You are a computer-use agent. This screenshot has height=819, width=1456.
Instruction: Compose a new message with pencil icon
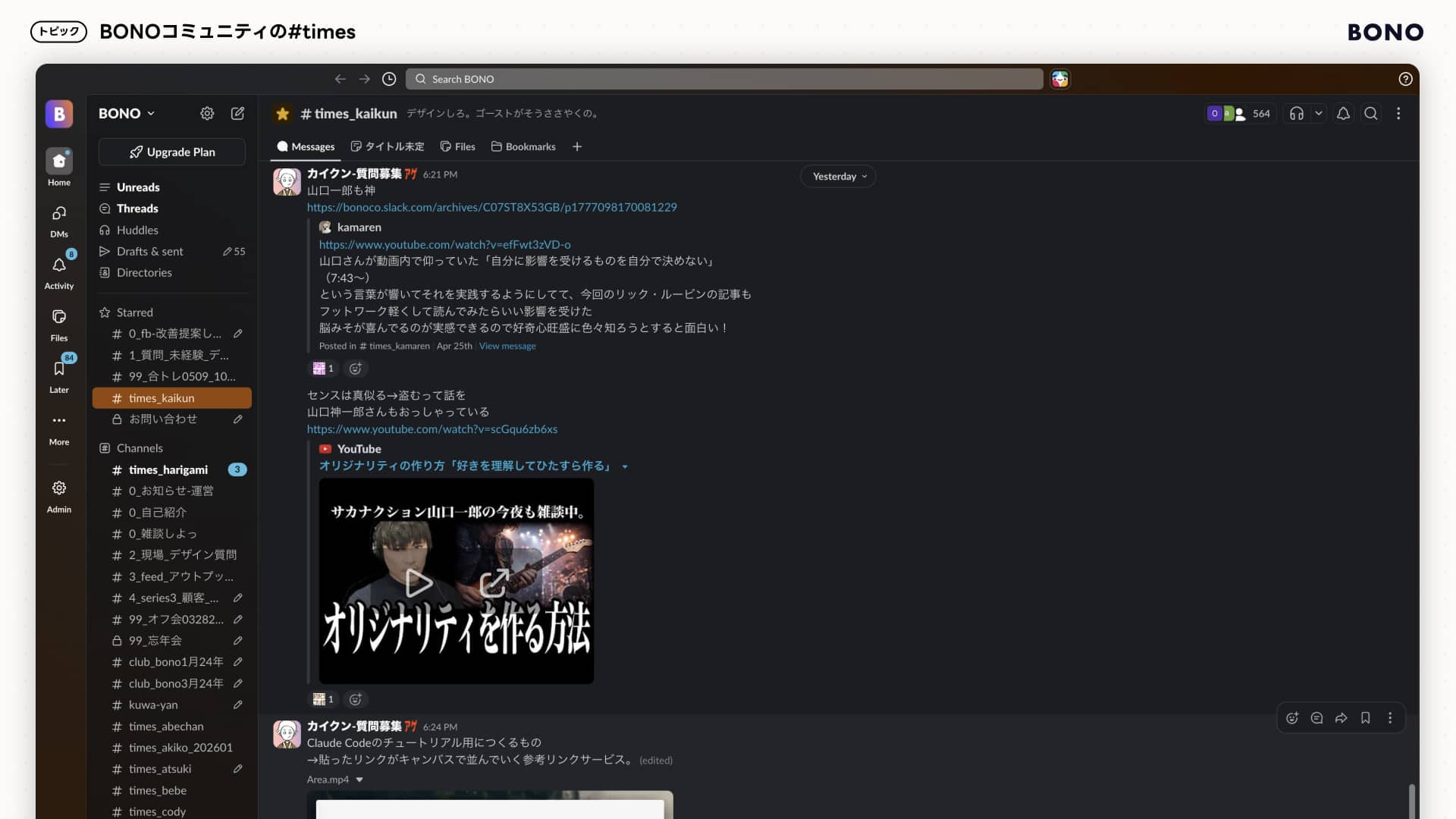pos(237,113)
